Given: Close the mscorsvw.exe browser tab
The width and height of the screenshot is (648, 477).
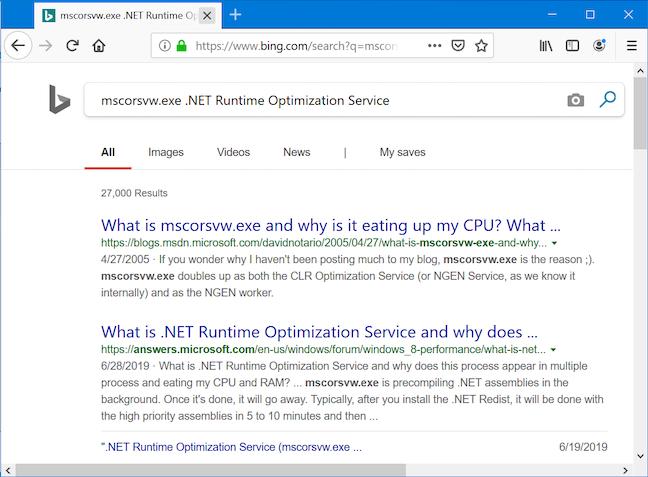Looking at the screenshot, I should 207,16.
